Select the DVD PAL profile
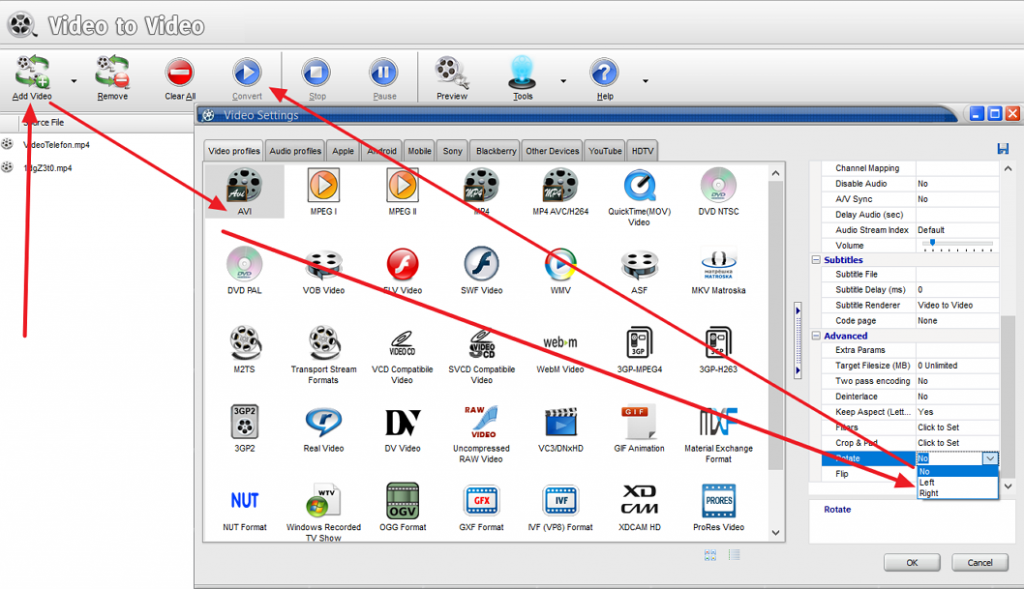The height and width of the screenshot is (589, 1024). click(244, 270)
